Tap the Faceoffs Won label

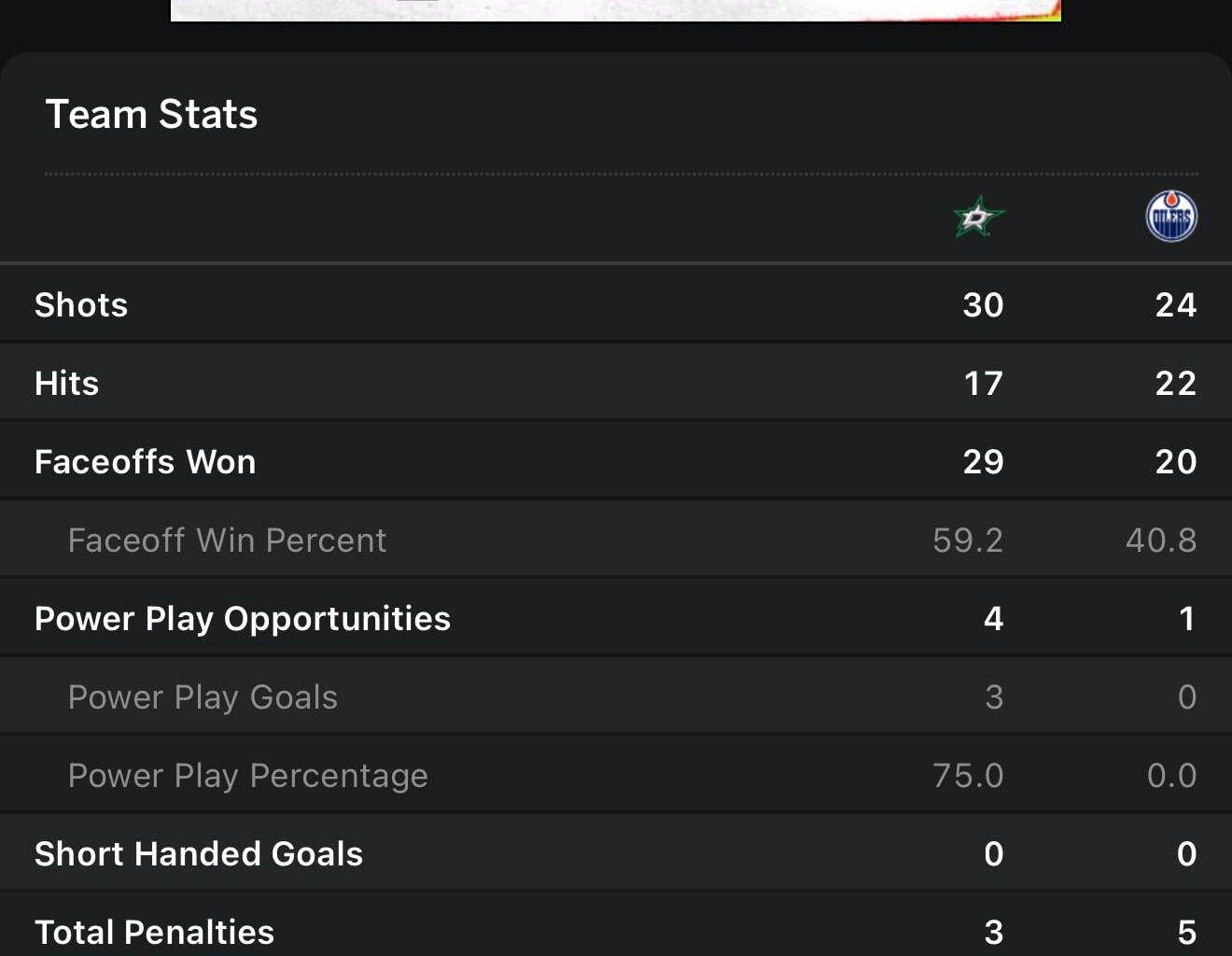[x=145, y=462]
